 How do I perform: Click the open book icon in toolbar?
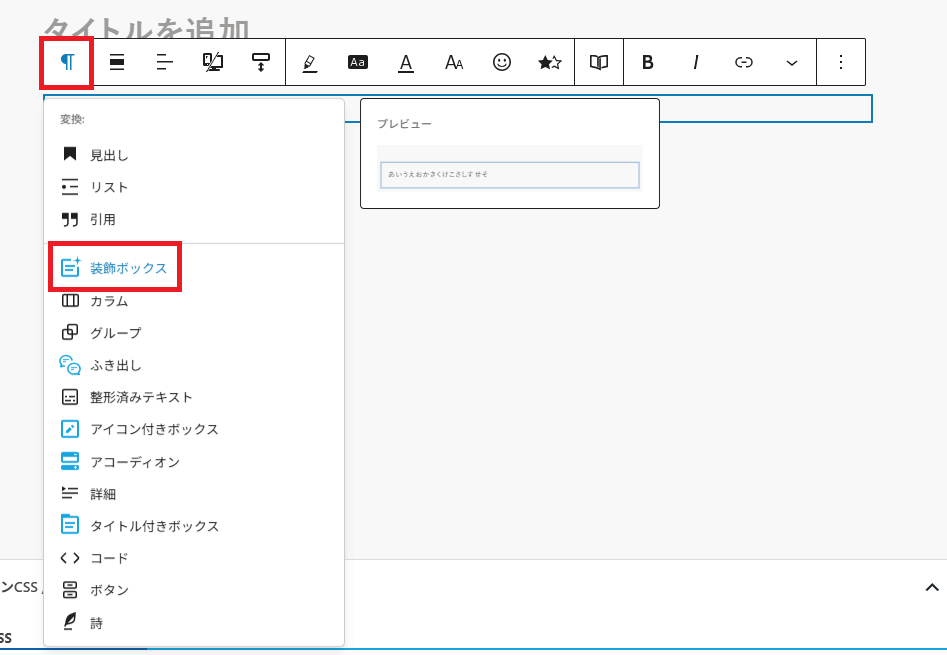point(599,62)
